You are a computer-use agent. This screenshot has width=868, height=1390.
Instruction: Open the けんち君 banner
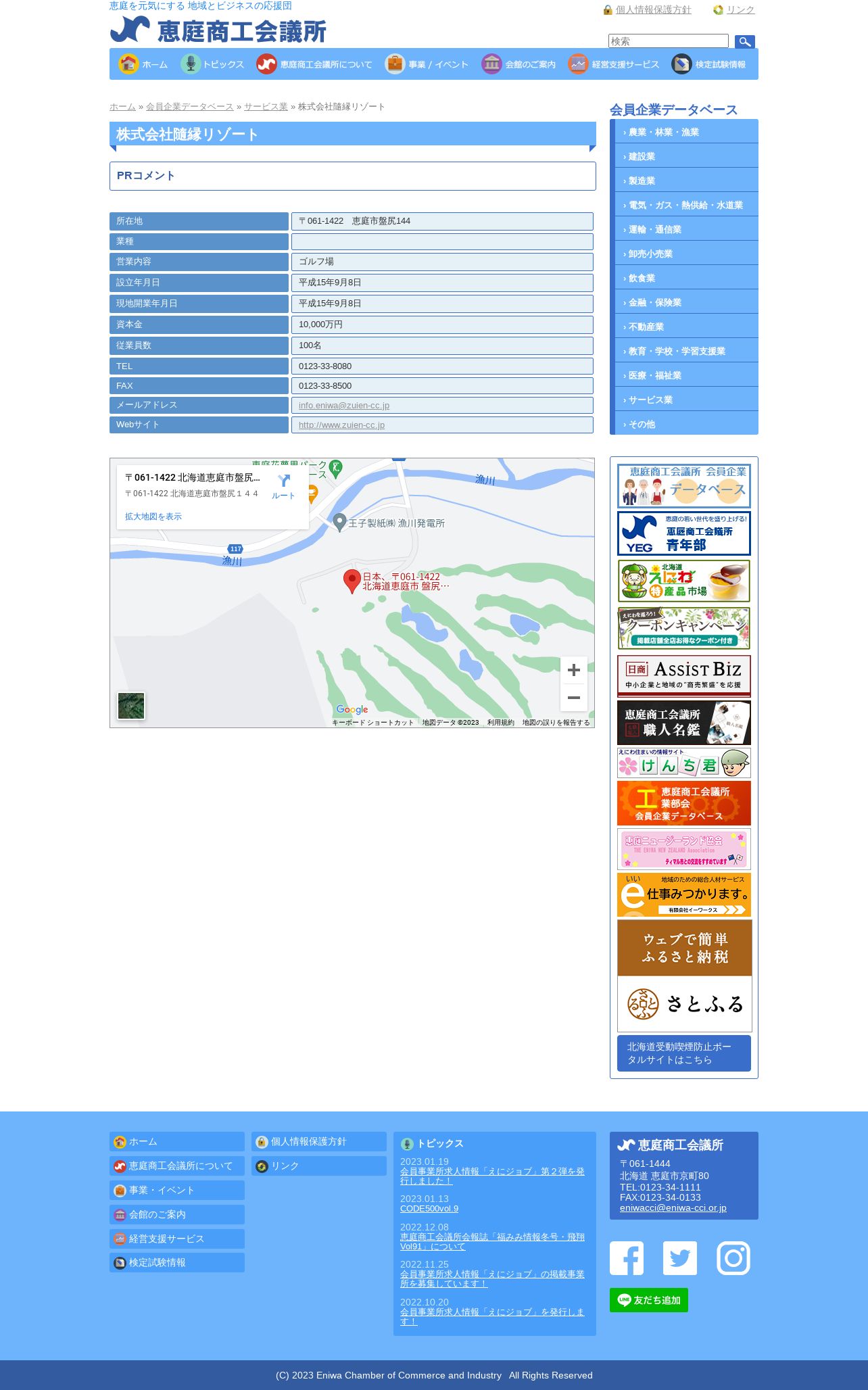684,763
